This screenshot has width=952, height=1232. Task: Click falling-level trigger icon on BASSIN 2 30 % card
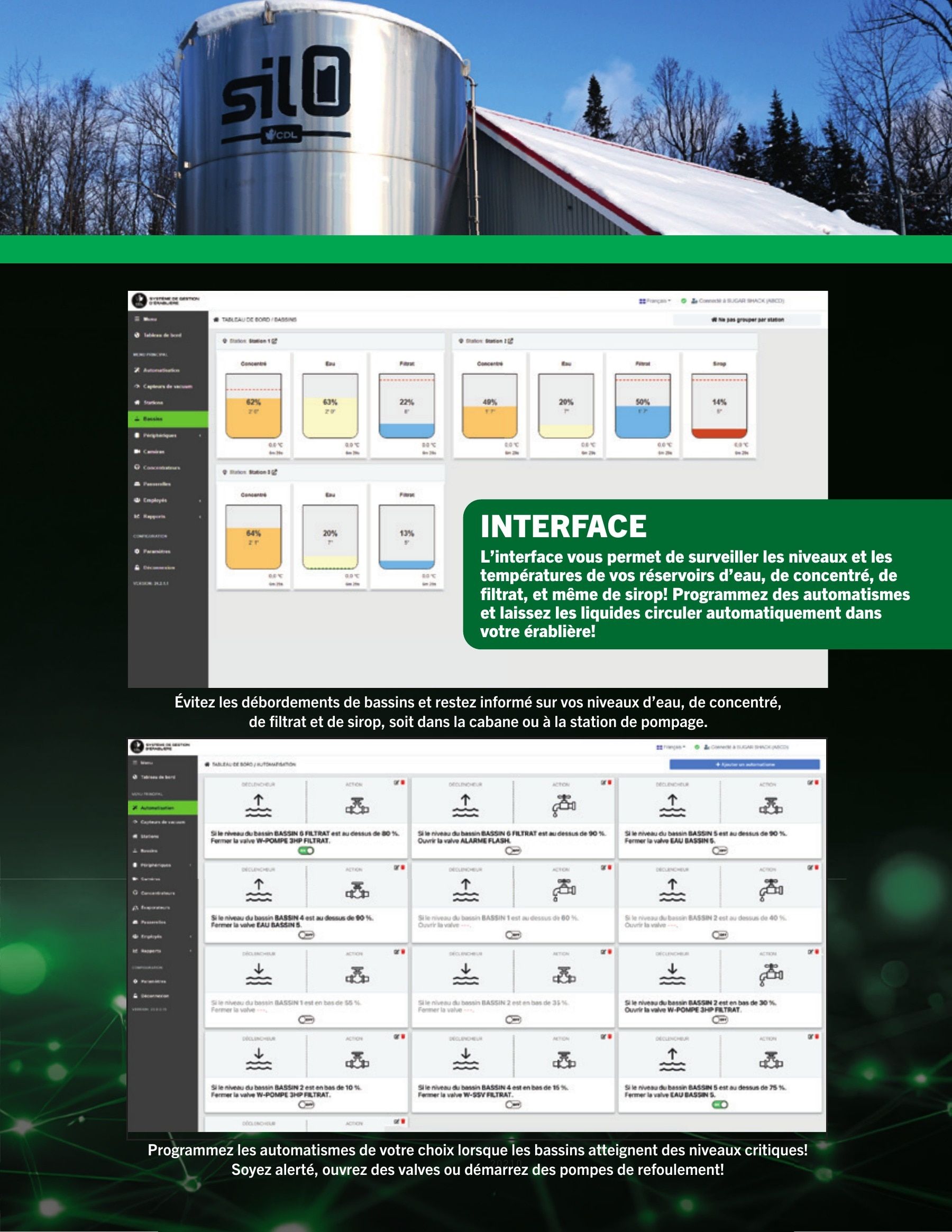tap(672, 974)
